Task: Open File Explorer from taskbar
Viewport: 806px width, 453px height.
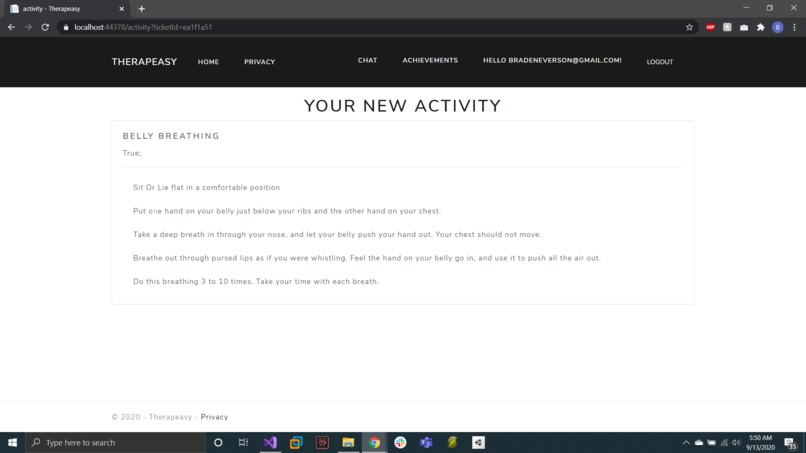Action: pos(348,443)
